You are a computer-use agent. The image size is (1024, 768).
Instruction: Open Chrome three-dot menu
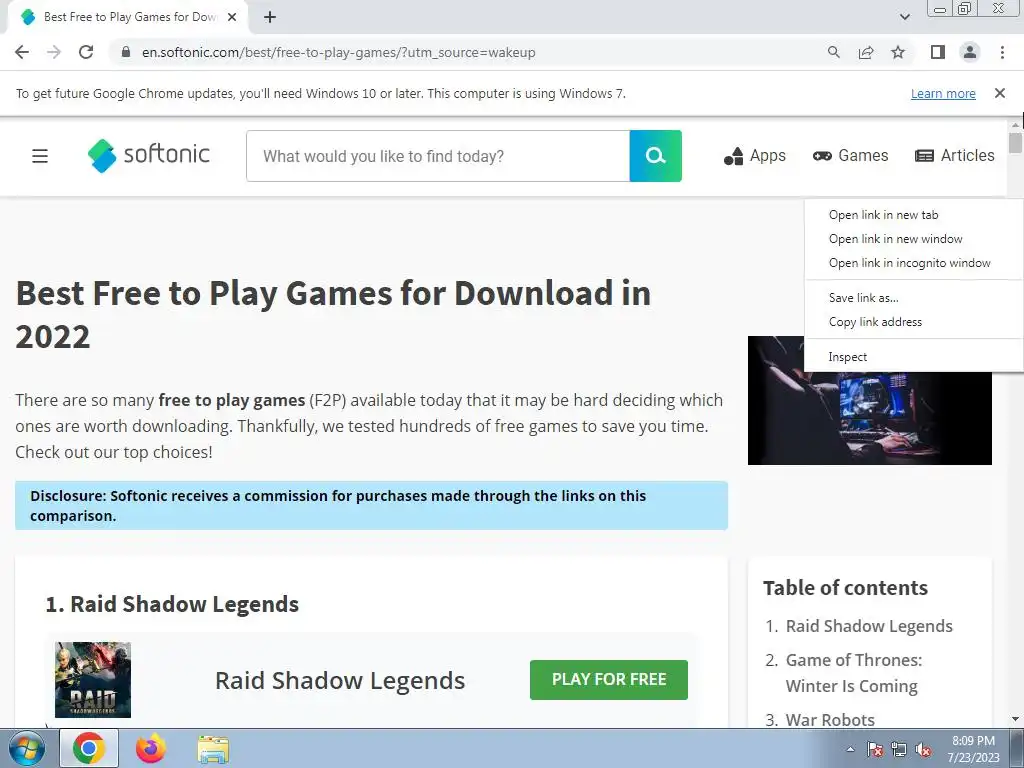tap(1002, 52)
